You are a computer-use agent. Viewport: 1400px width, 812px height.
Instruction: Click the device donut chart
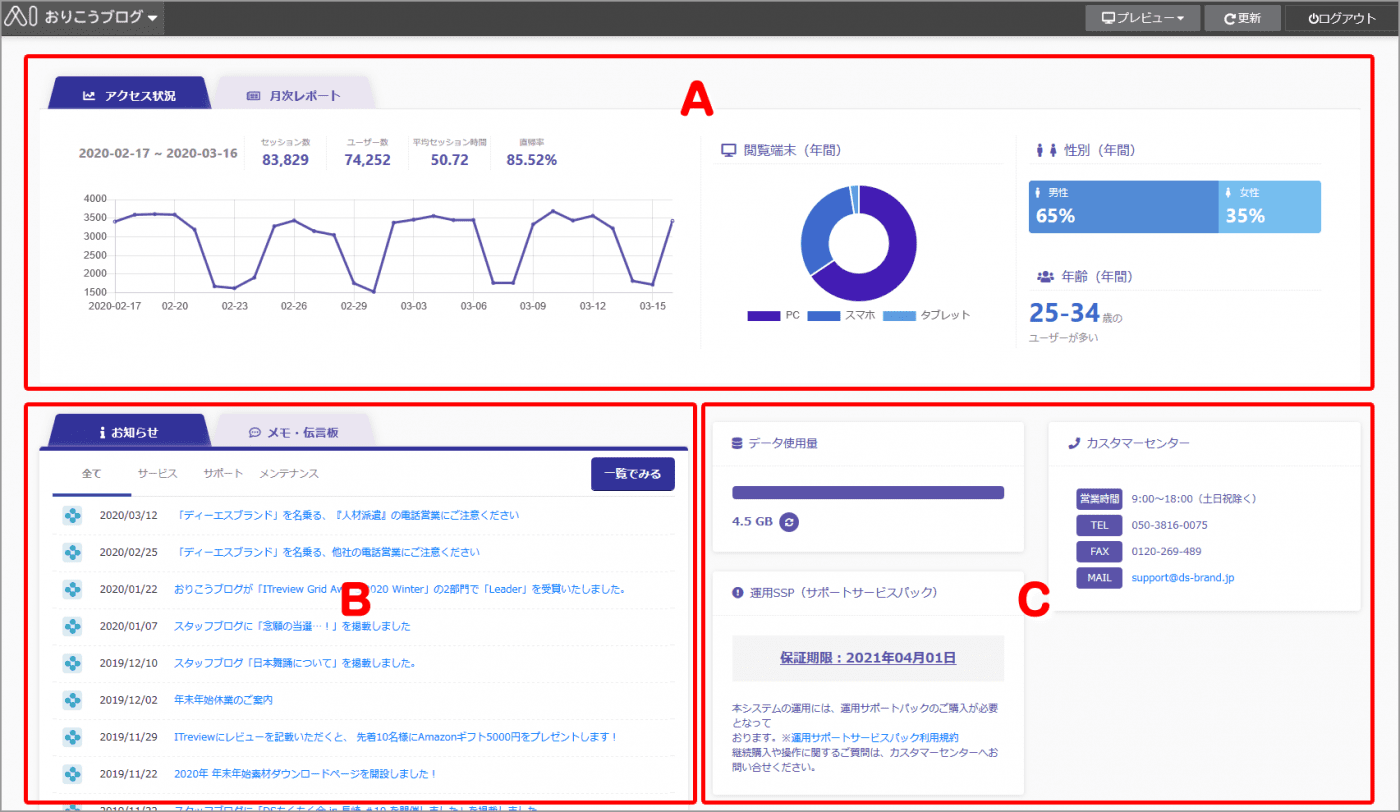point(858,243)
